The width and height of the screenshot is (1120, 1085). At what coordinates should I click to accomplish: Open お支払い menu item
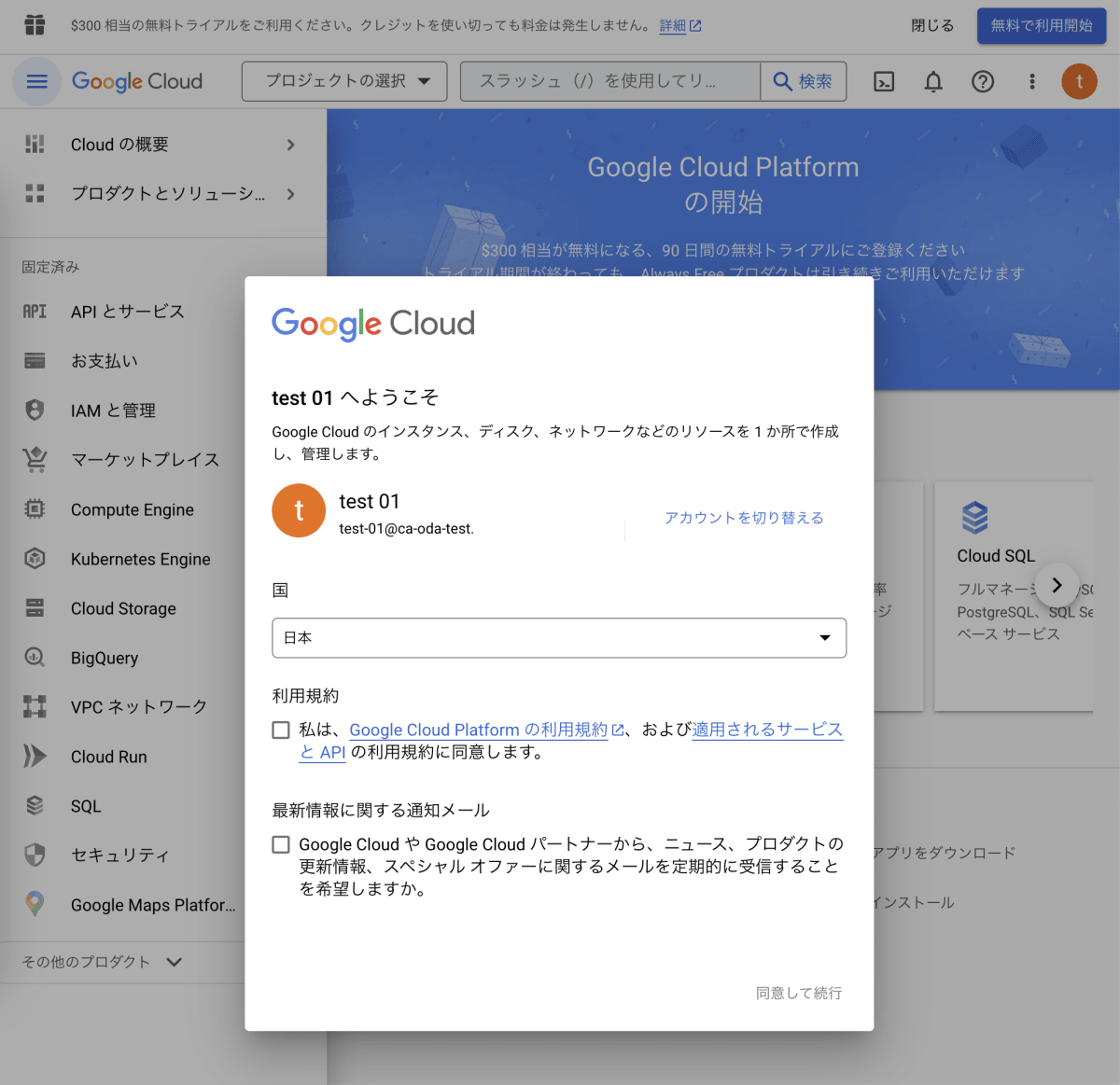pos(105,361)
